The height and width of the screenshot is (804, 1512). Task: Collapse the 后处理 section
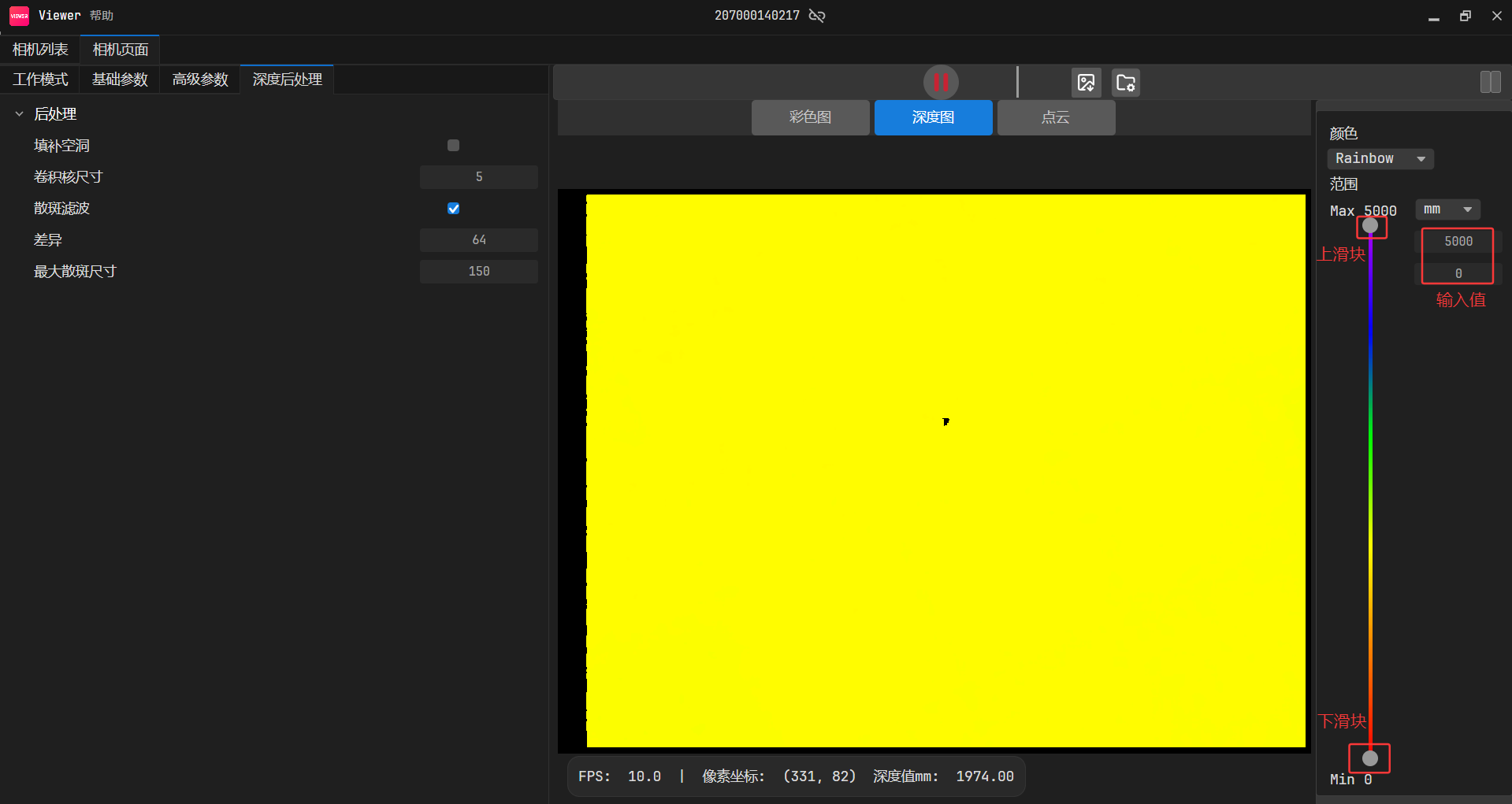pyautogui.click(x=20, y=114)
